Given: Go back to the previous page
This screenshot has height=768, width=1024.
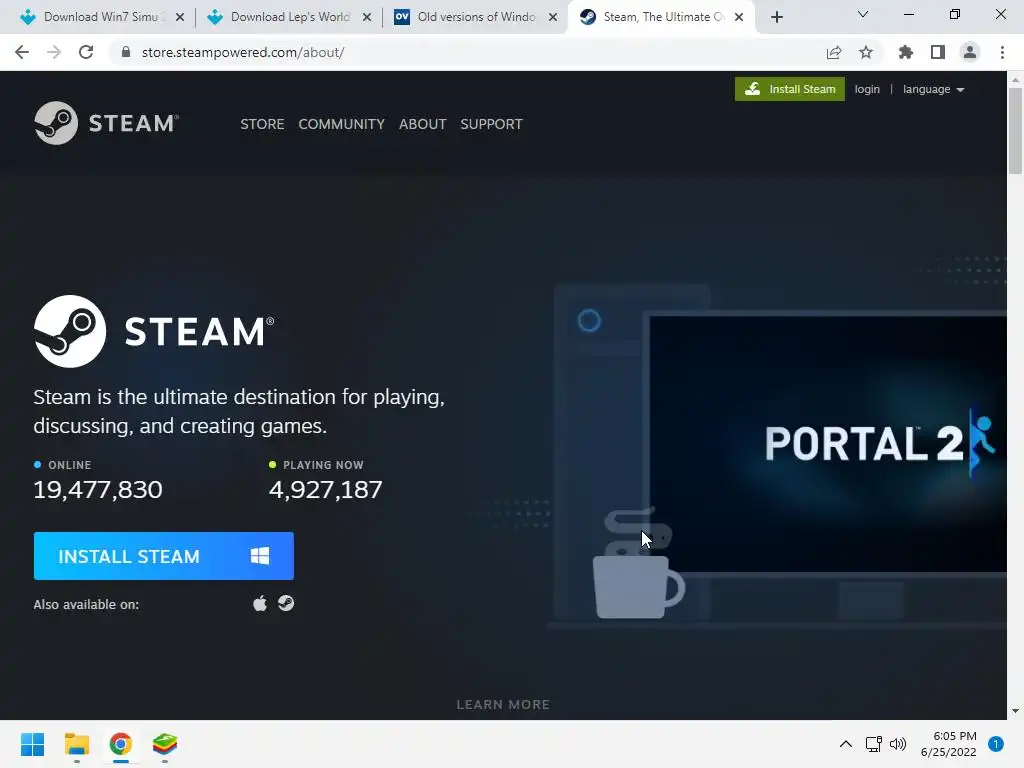Looking at the screenshot, I should (22, 52).
